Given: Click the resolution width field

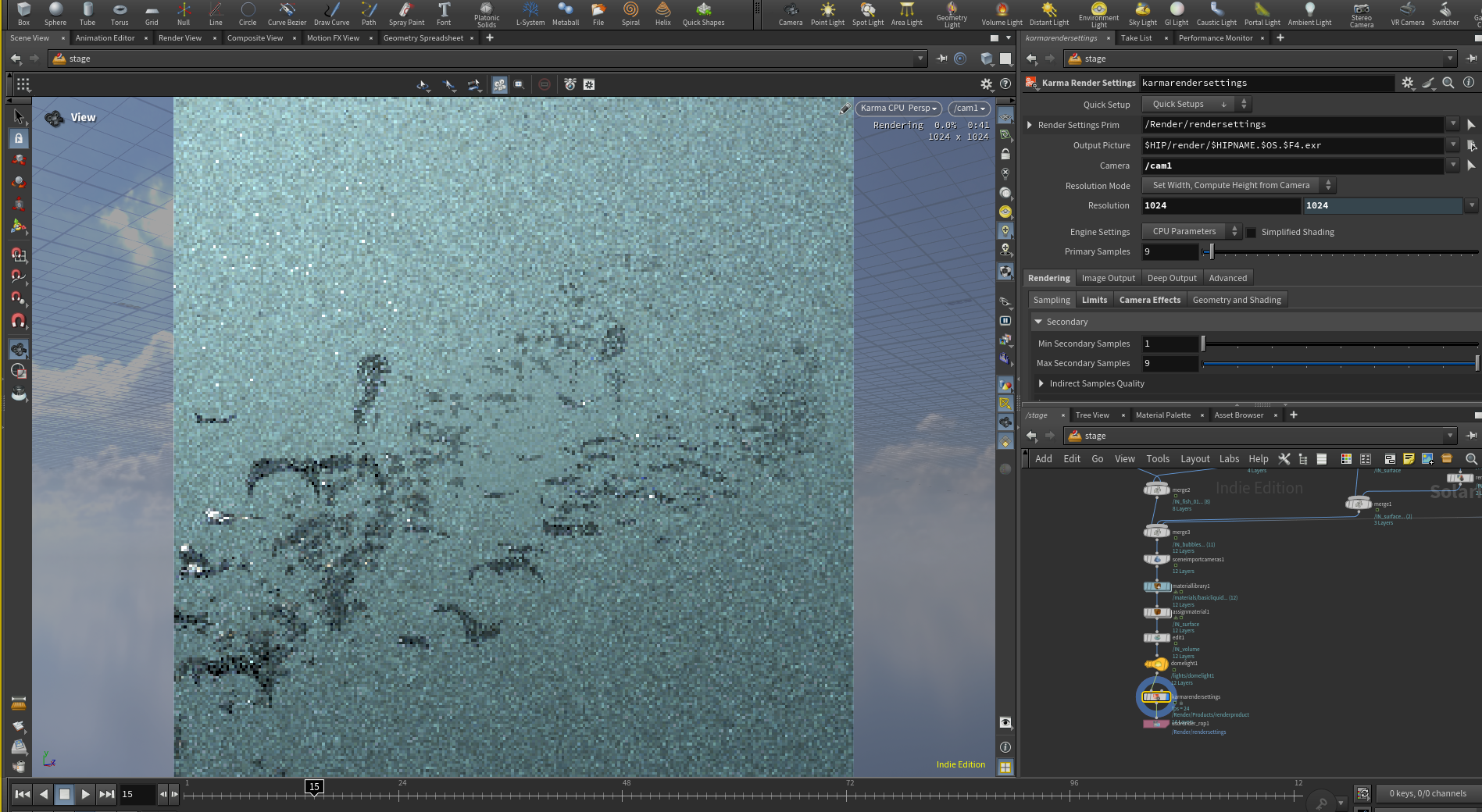Looking at the screenshot, I should pyautogui.click(x=1220, y=205).
